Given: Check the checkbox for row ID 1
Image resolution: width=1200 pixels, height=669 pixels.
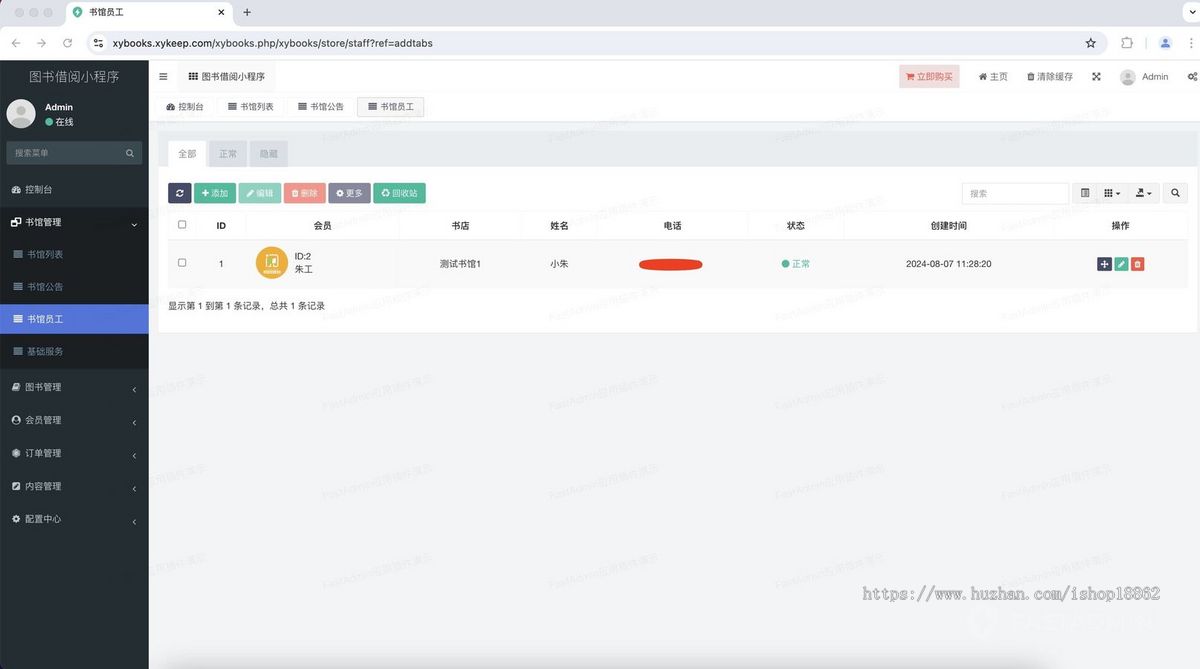Looking at the screenshot, I should (x=182, y=263).
